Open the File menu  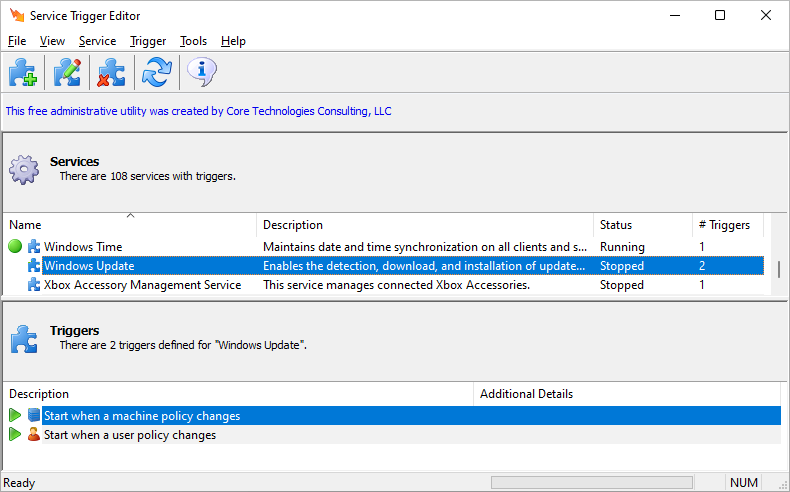17,41
